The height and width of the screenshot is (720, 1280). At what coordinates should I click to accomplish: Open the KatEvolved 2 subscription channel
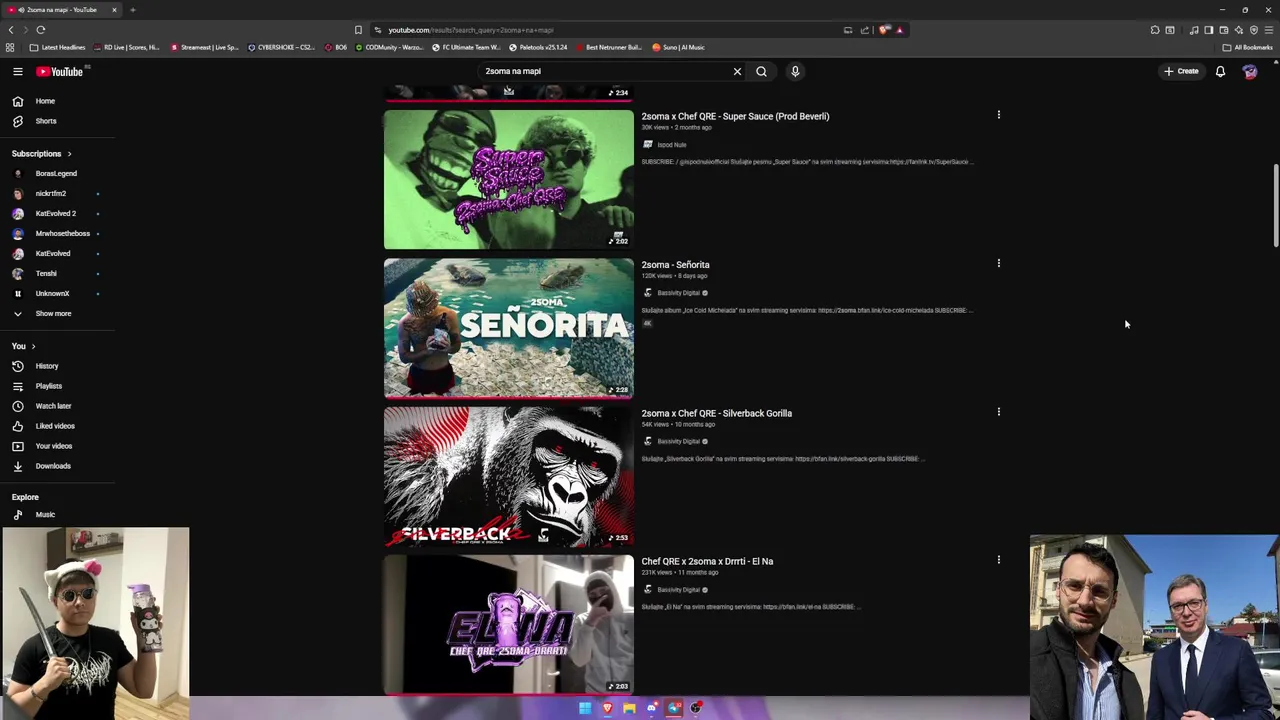[57, 214]
